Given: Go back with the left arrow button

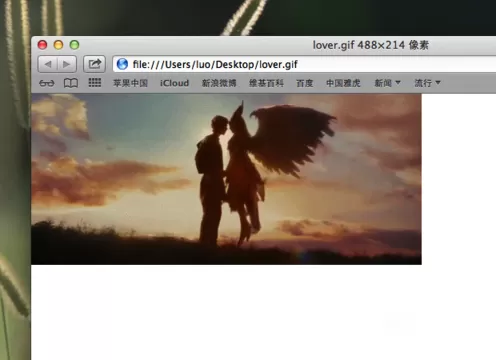Looking at the screenshot, I should pyautogui.click(x=48, y=64).
